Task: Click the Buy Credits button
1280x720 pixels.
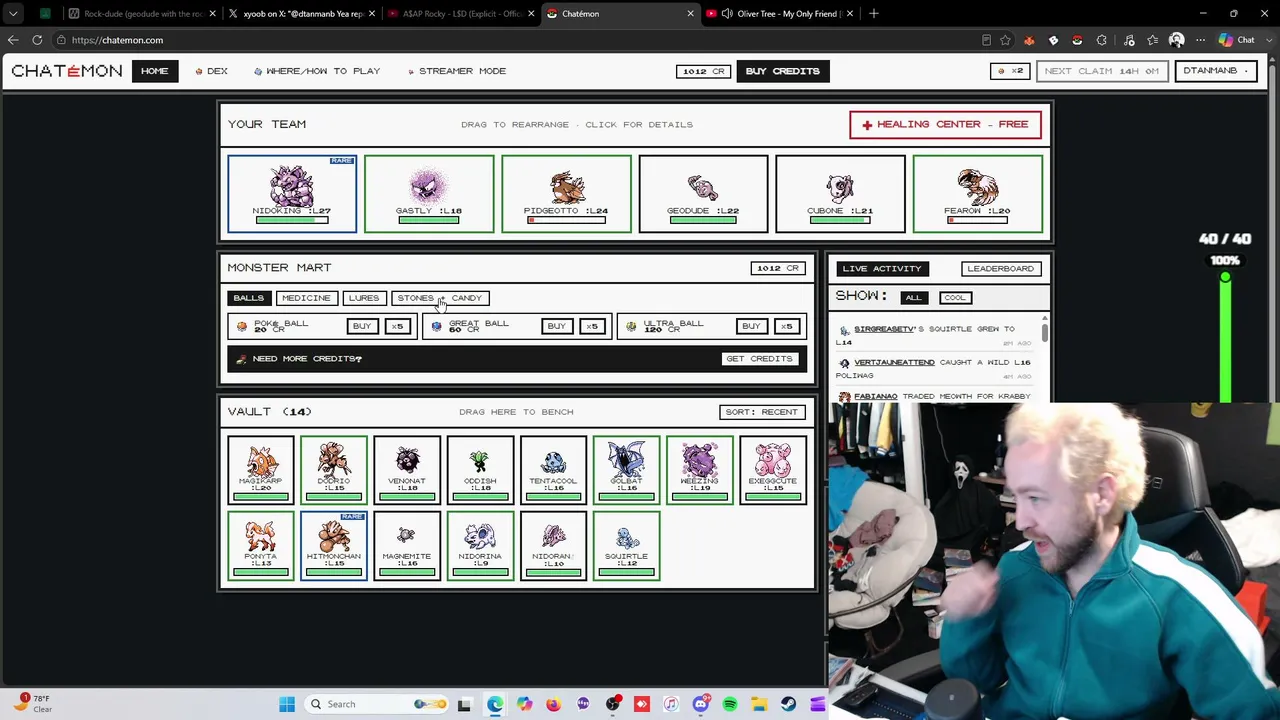Action: [782, 71]
